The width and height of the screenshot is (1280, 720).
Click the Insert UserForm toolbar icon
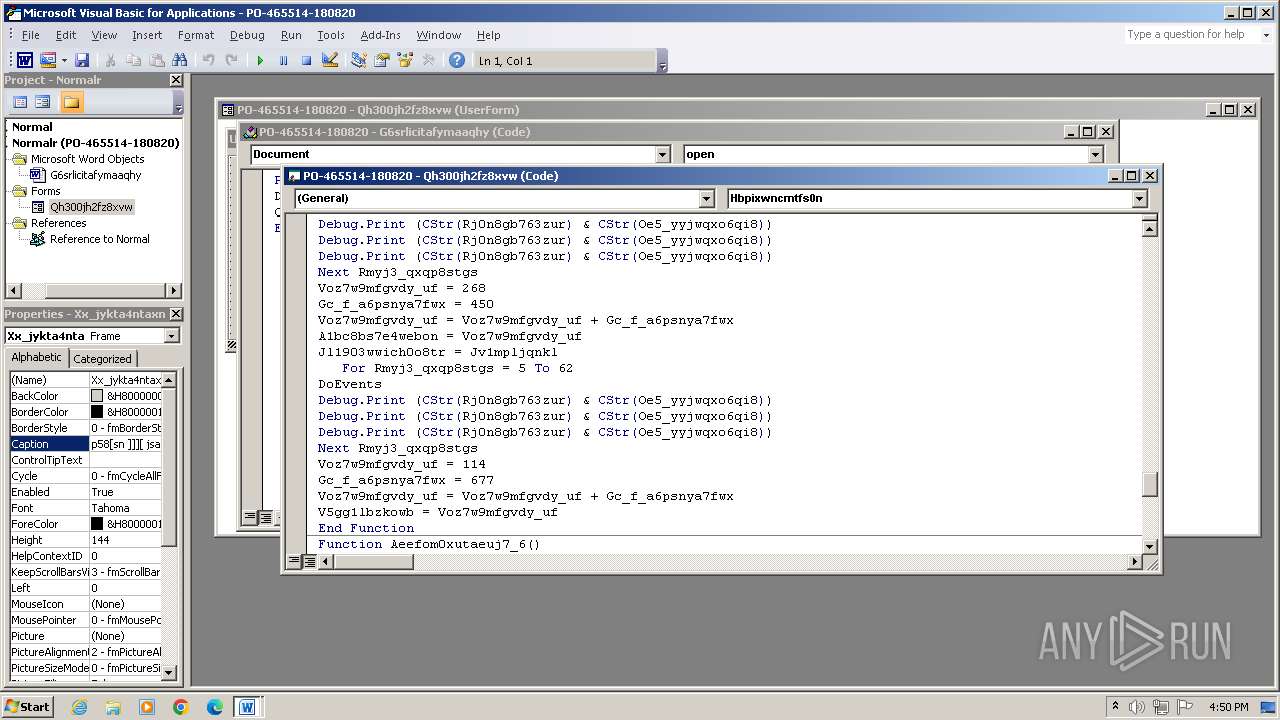pyautogui.click(x=47, y=61)
